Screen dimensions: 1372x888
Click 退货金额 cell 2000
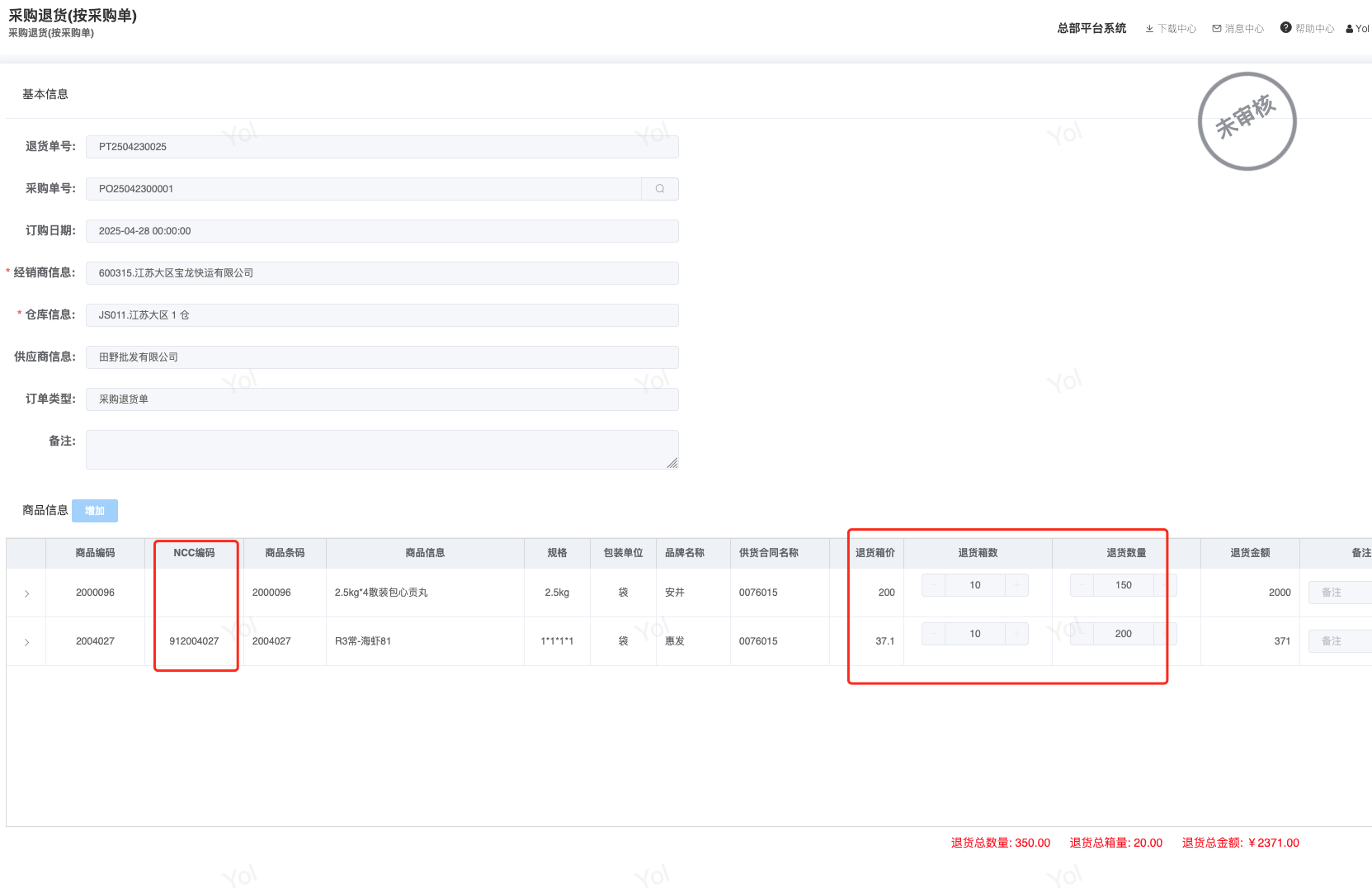pyautogui.click(x=1280, y=593)
